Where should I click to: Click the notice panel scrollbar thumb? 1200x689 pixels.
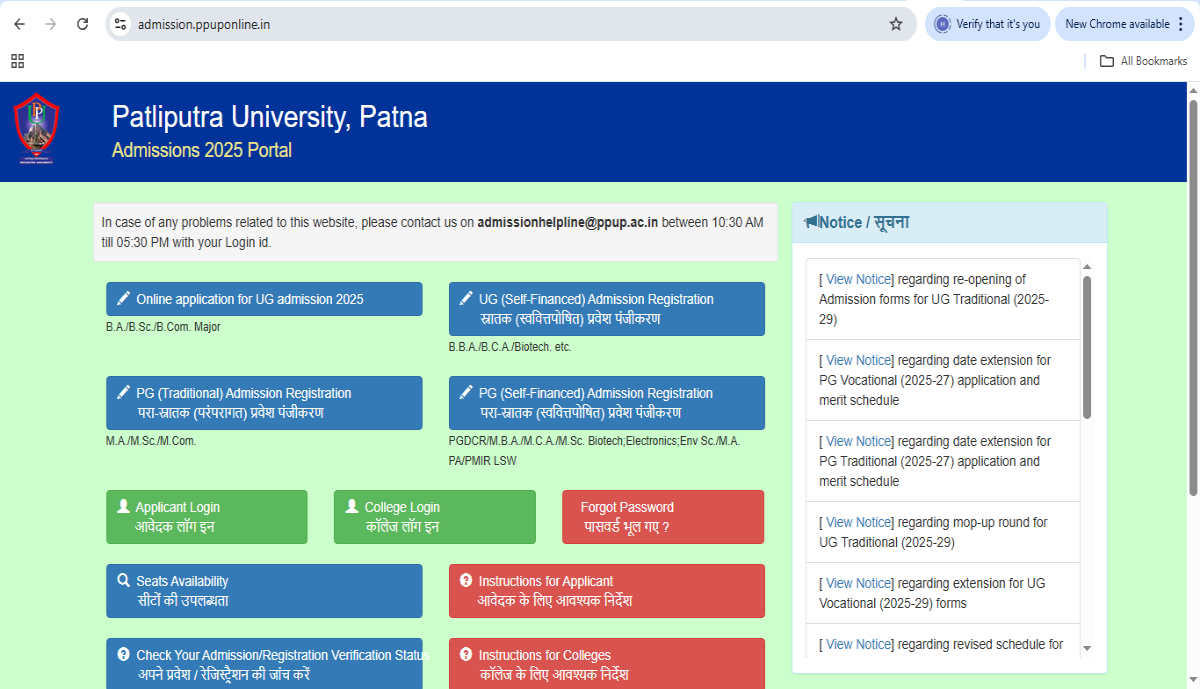(1087, 347)
